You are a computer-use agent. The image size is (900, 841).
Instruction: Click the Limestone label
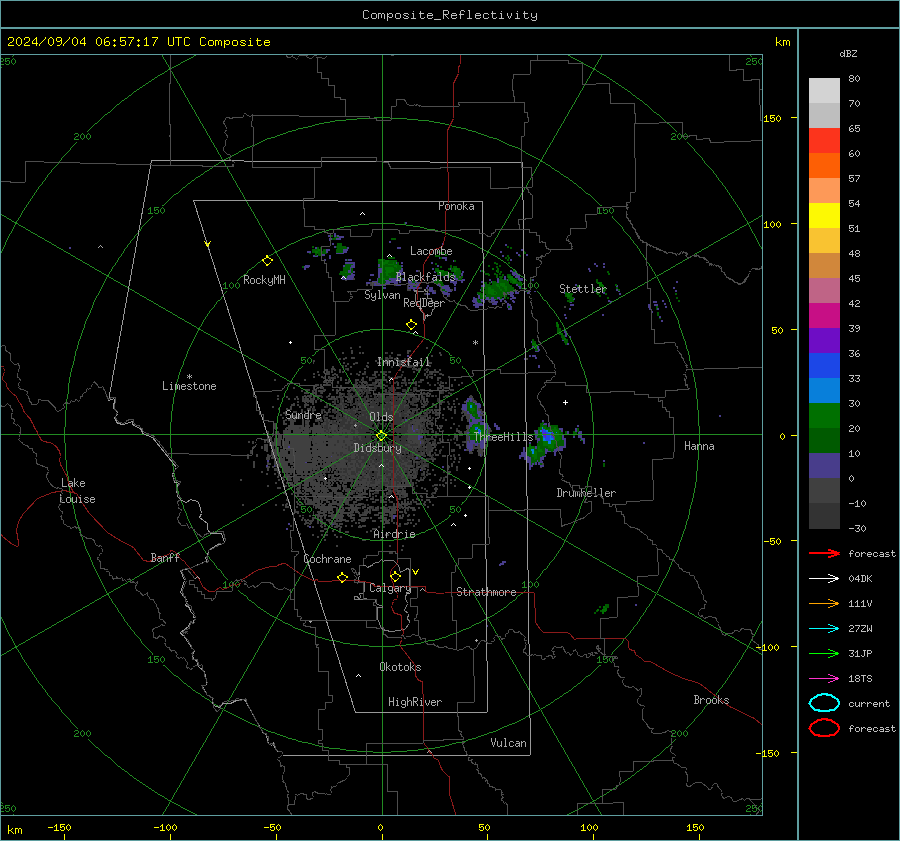pos(189,386)
